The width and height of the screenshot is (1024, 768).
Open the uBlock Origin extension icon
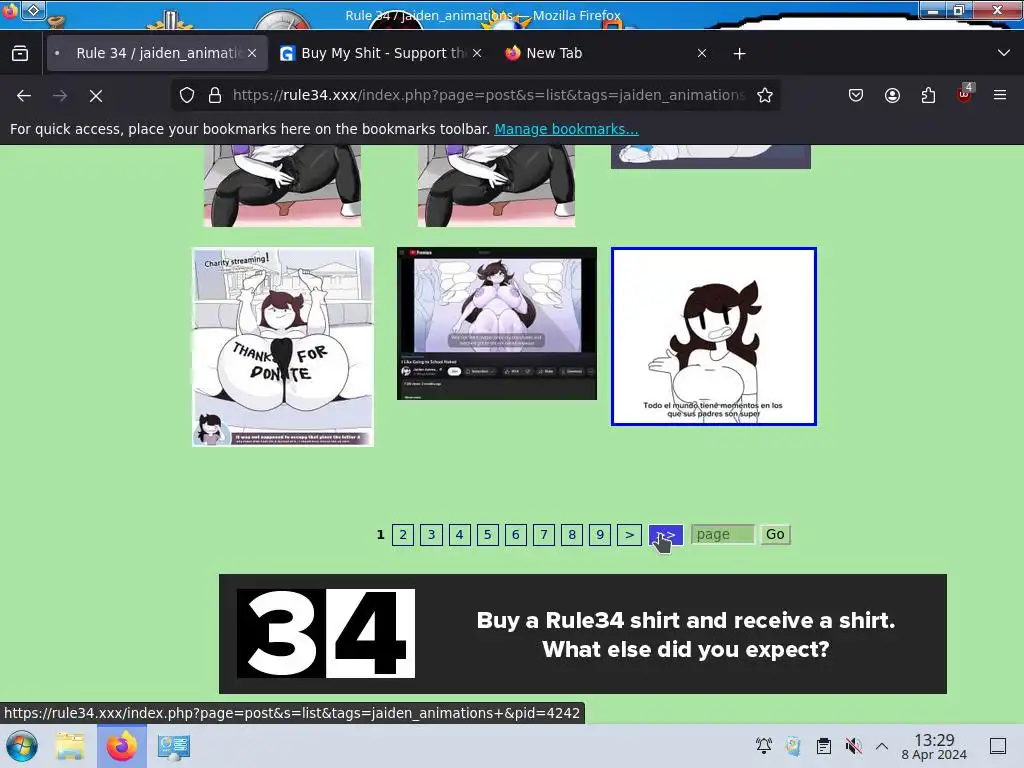pyautogui.click(x=965, y=94)
